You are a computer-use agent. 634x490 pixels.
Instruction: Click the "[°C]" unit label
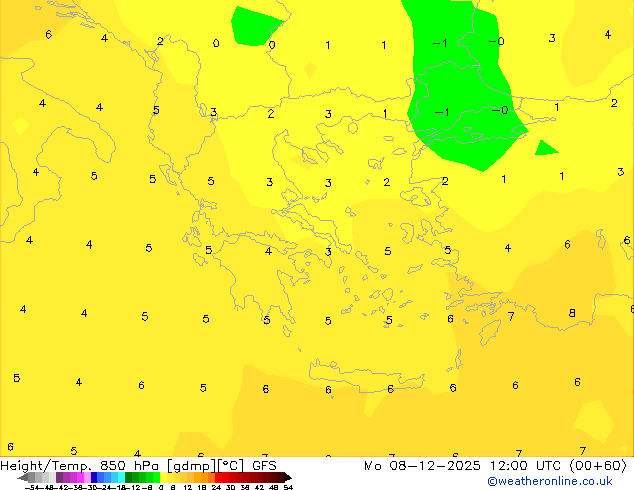coord(232,465)
